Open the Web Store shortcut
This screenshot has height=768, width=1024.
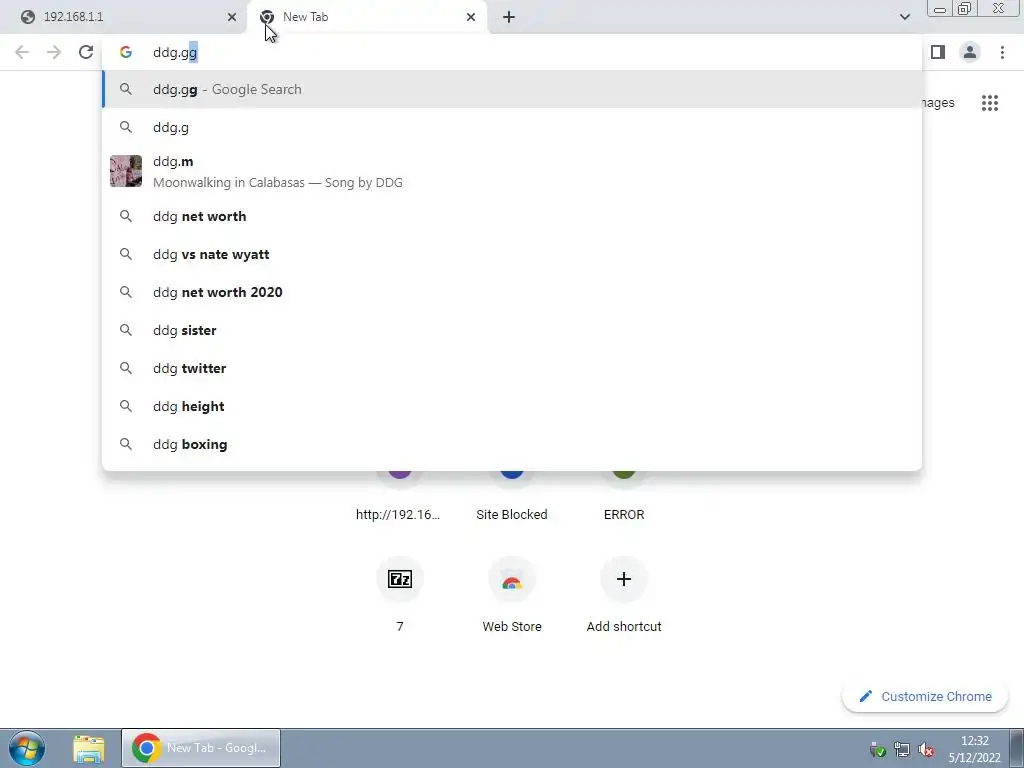[x=512, y=594]
